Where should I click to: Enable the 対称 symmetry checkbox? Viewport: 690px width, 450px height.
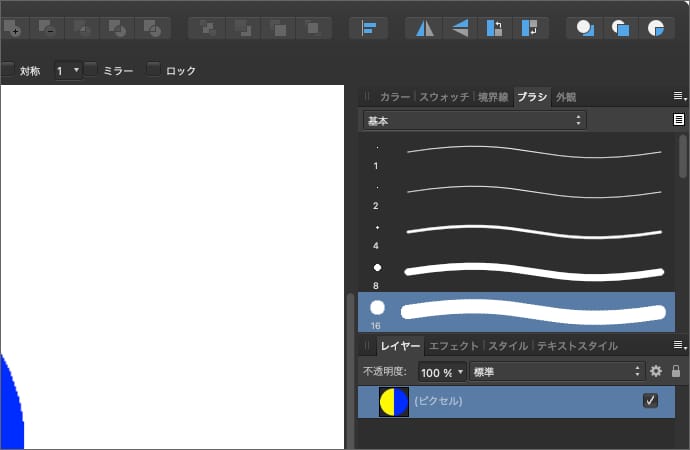(8, 70)
